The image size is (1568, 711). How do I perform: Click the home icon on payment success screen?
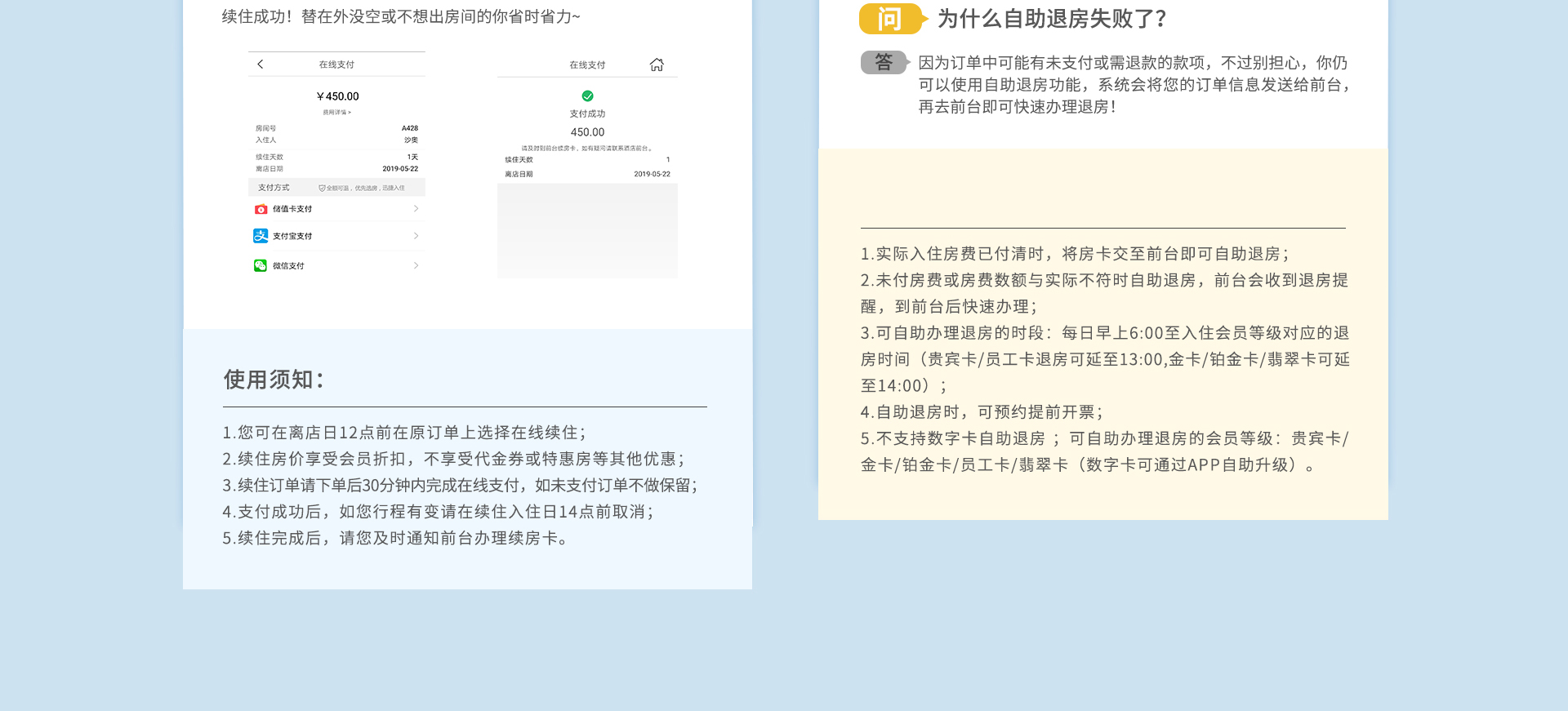click(657, 64)
